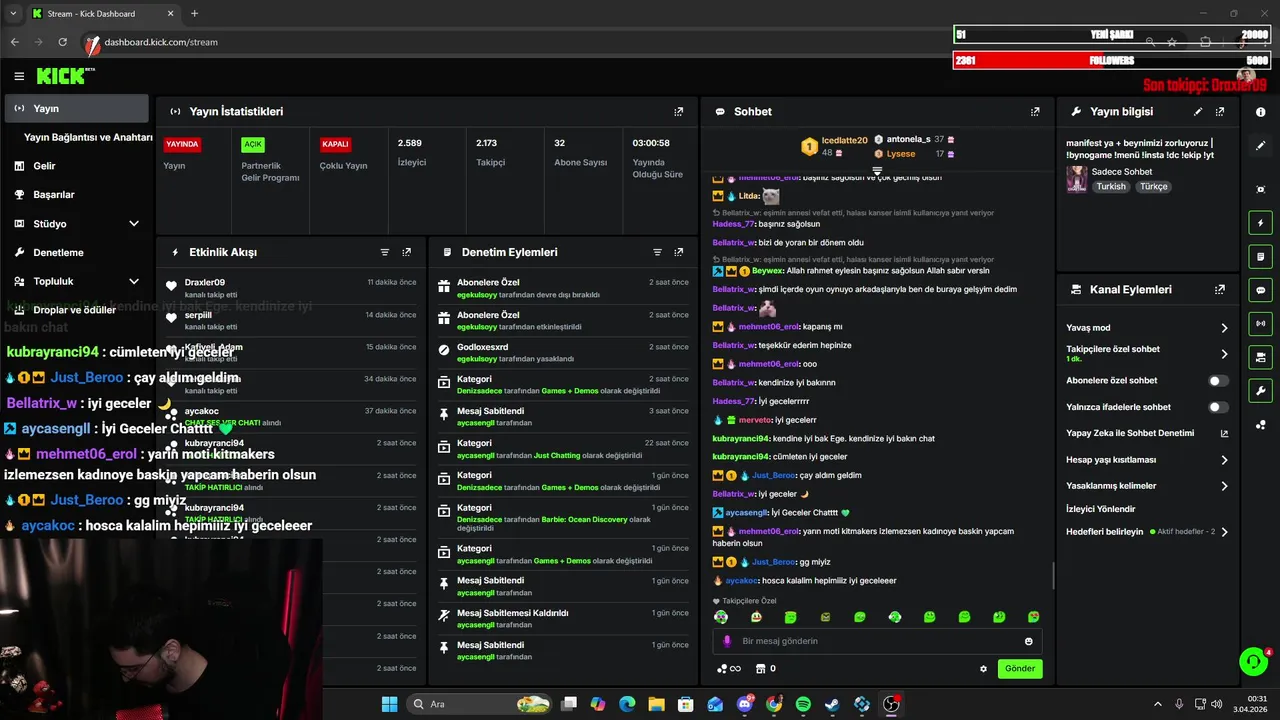Open Hesap yaşı kısıtlaması options arrow
The width and height of the screenshot is (1280, 720).
(x=1224, y=460)
